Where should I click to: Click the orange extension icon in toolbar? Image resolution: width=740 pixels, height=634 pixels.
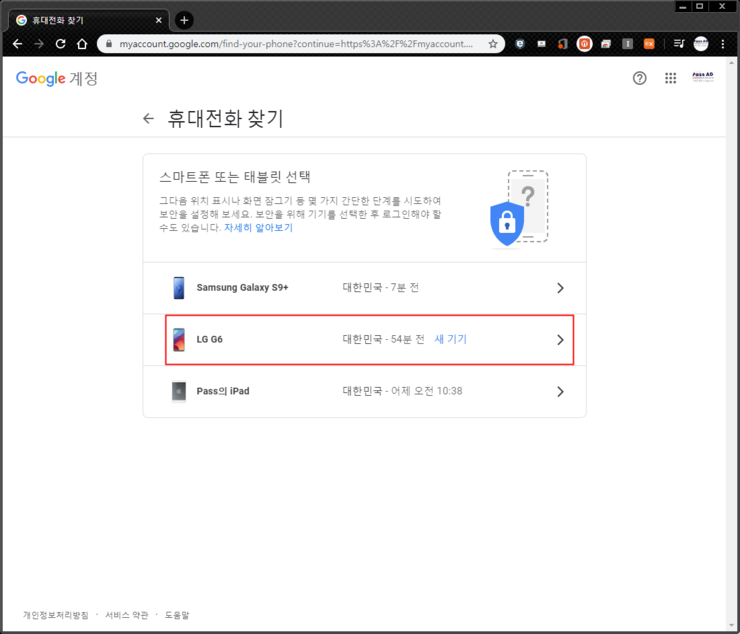point(649,44)
